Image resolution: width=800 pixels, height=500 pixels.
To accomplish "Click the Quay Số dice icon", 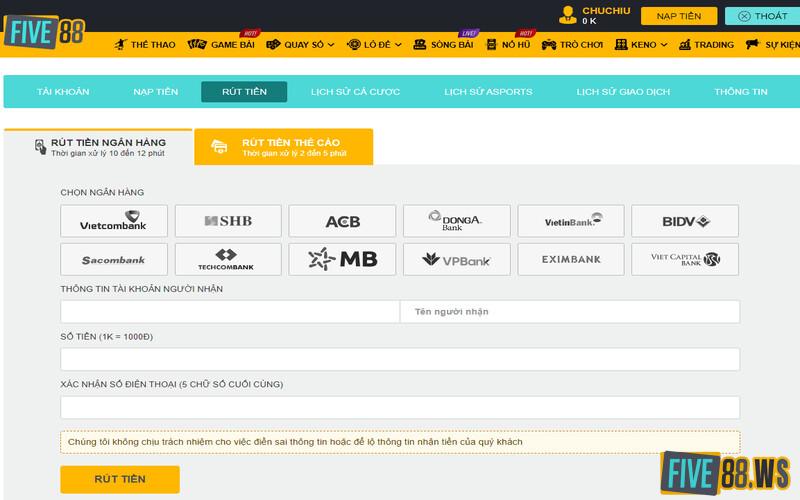I will point(273,44).
